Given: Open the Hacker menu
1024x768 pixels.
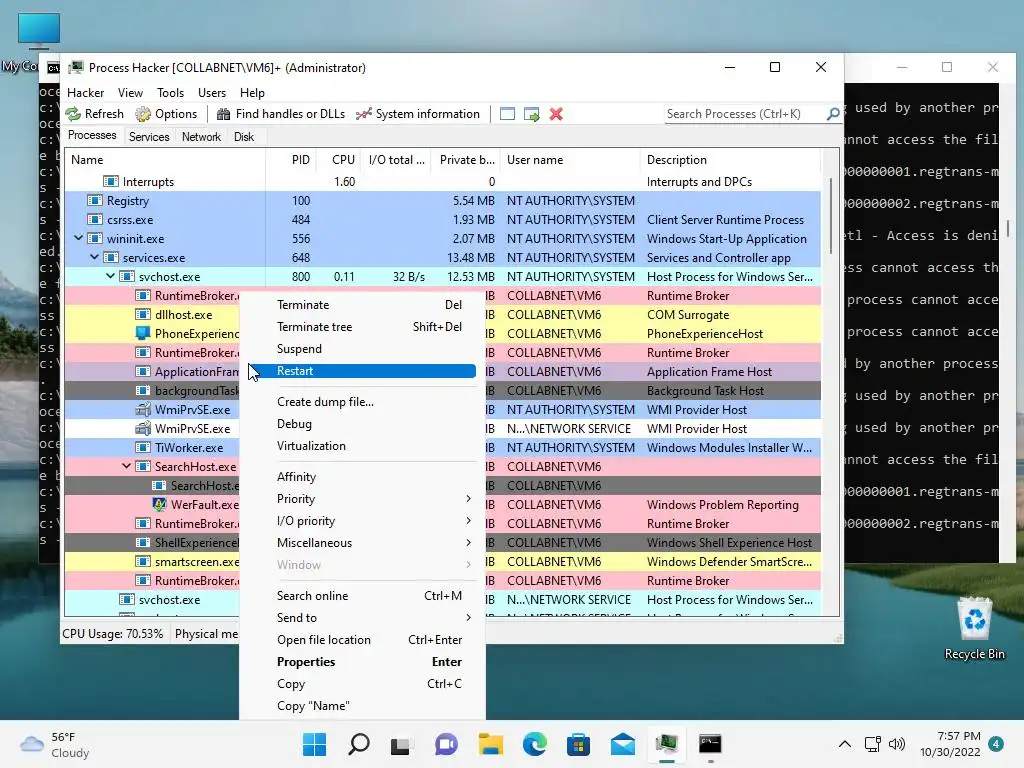Looking at the screenshot, I should click(x=86, y=93).
